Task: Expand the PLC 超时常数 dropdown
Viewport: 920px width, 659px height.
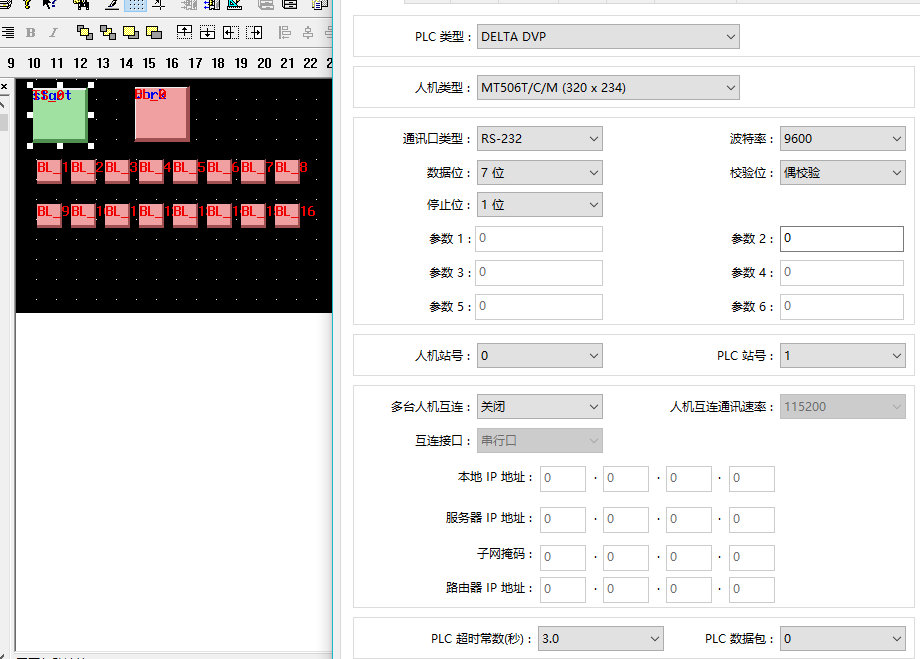Action: click(x=600, y=638)
